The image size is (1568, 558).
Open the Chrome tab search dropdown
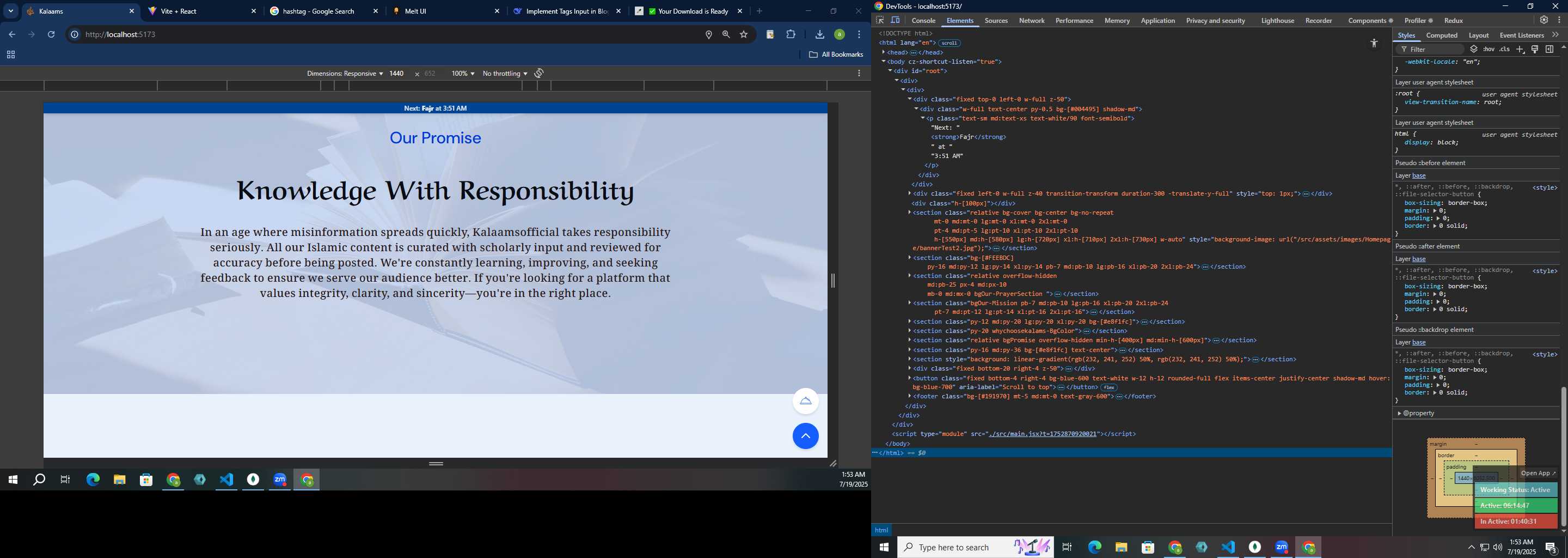[10, 11]
